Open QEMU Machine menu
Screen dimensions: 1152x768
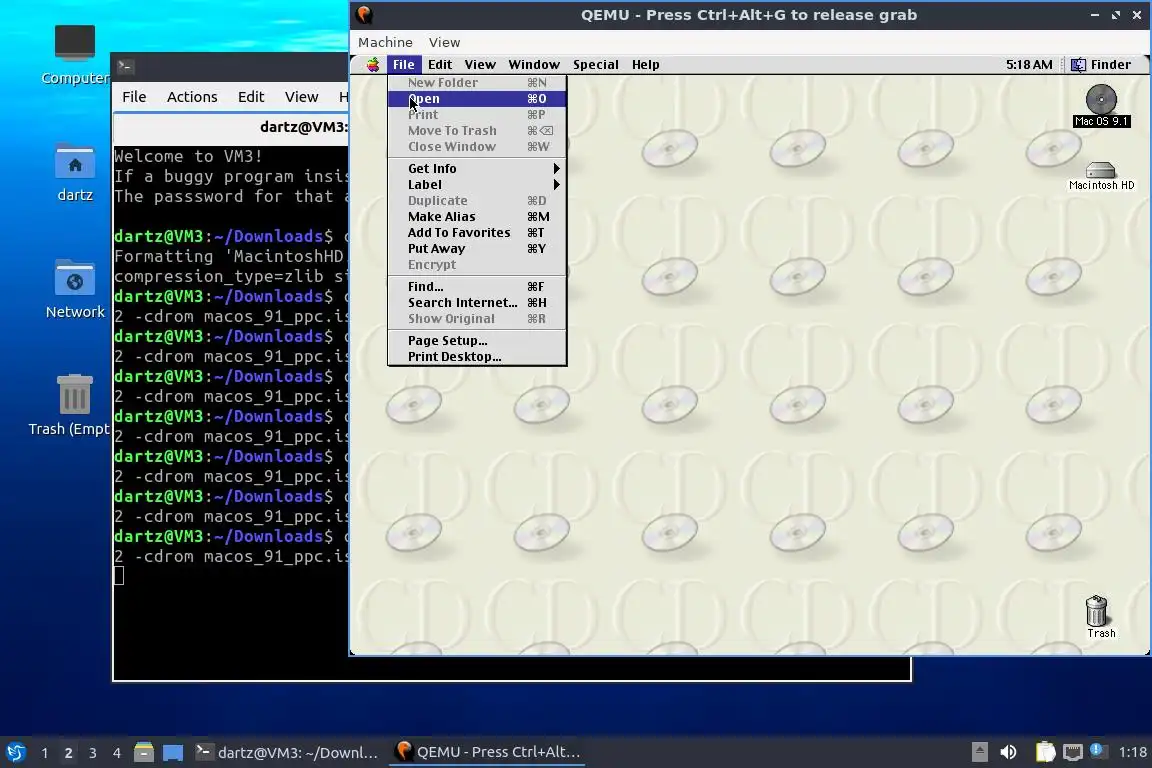click(385, 43)
